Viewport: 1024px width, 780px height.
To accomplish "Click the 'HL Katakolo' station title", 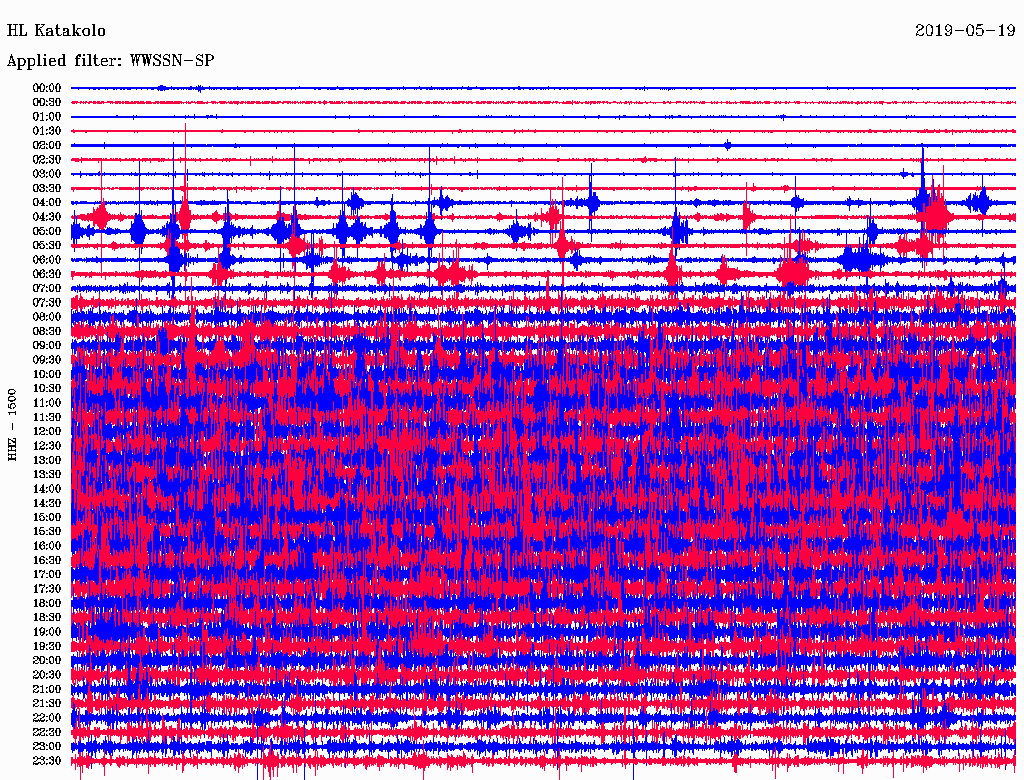I will point(56,31).
